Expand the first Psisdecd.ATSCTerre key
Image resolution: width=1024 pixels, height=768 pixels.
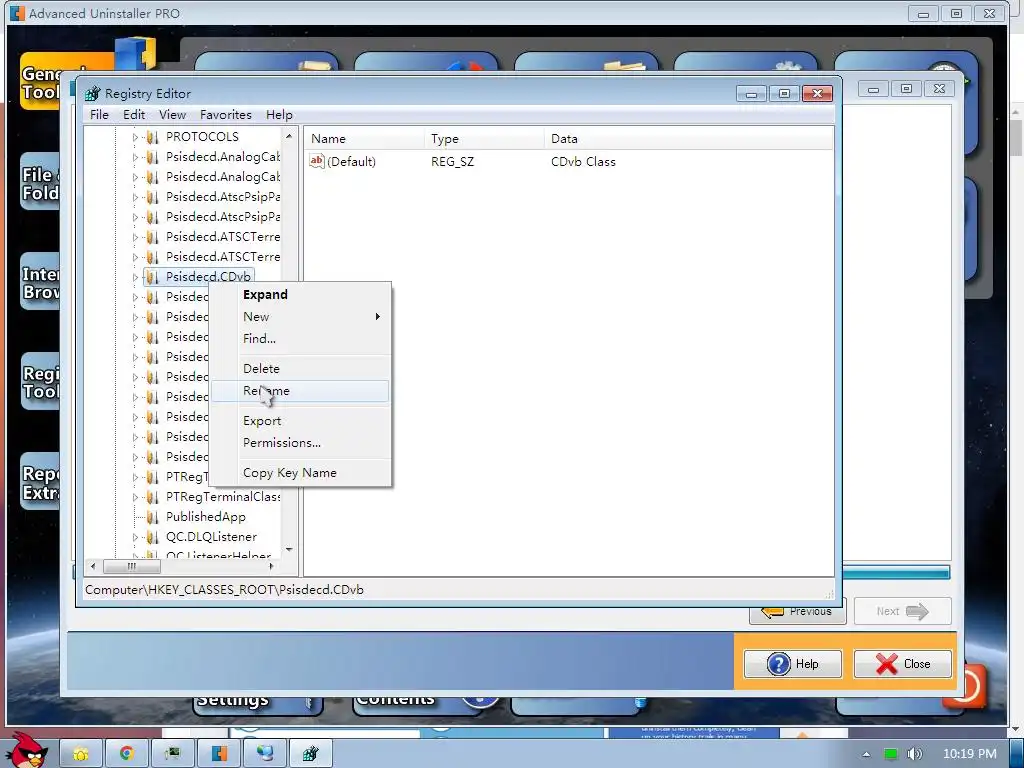click(135, 237)
